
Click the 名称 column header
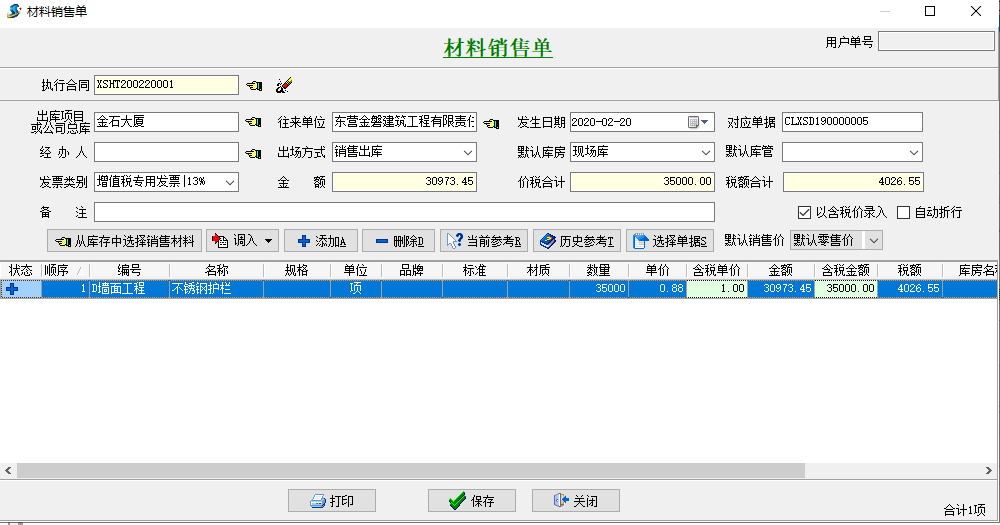coord(216,270)
